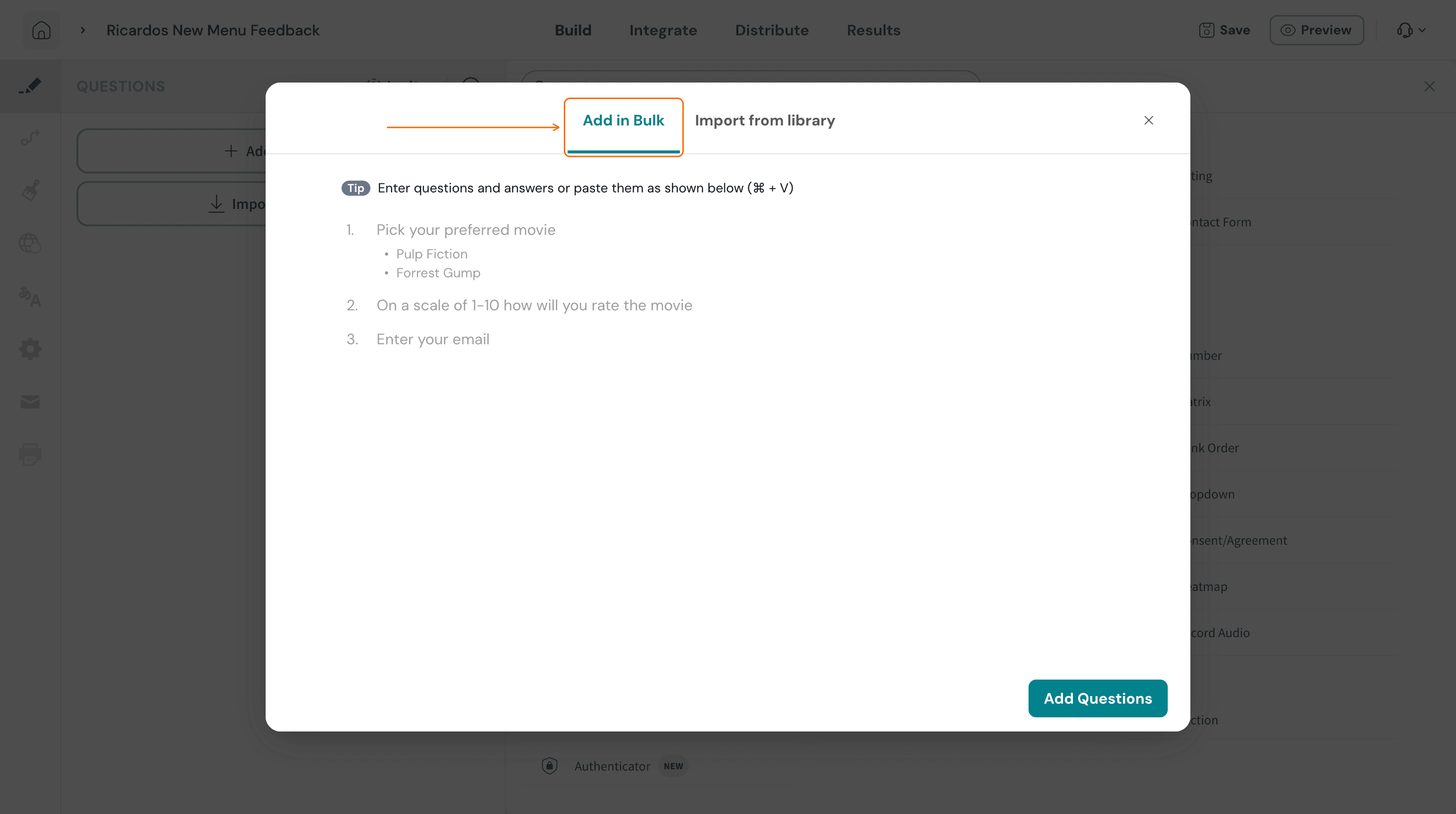The height and width of the screenshot is (814, 1456).
Task: Open the printer sidebar icon
Action: point(30,455)
